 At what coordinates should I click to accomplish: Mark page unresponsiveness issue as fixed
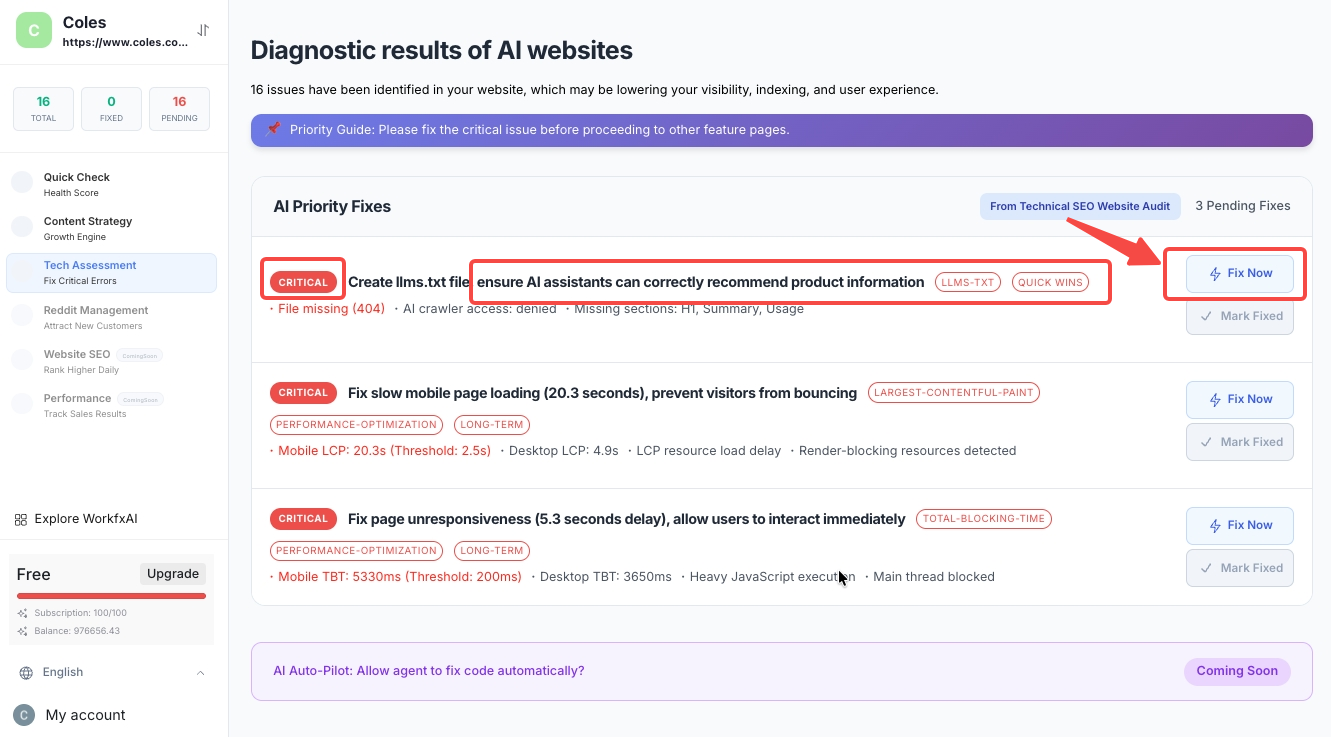[x=1239, y=568]
